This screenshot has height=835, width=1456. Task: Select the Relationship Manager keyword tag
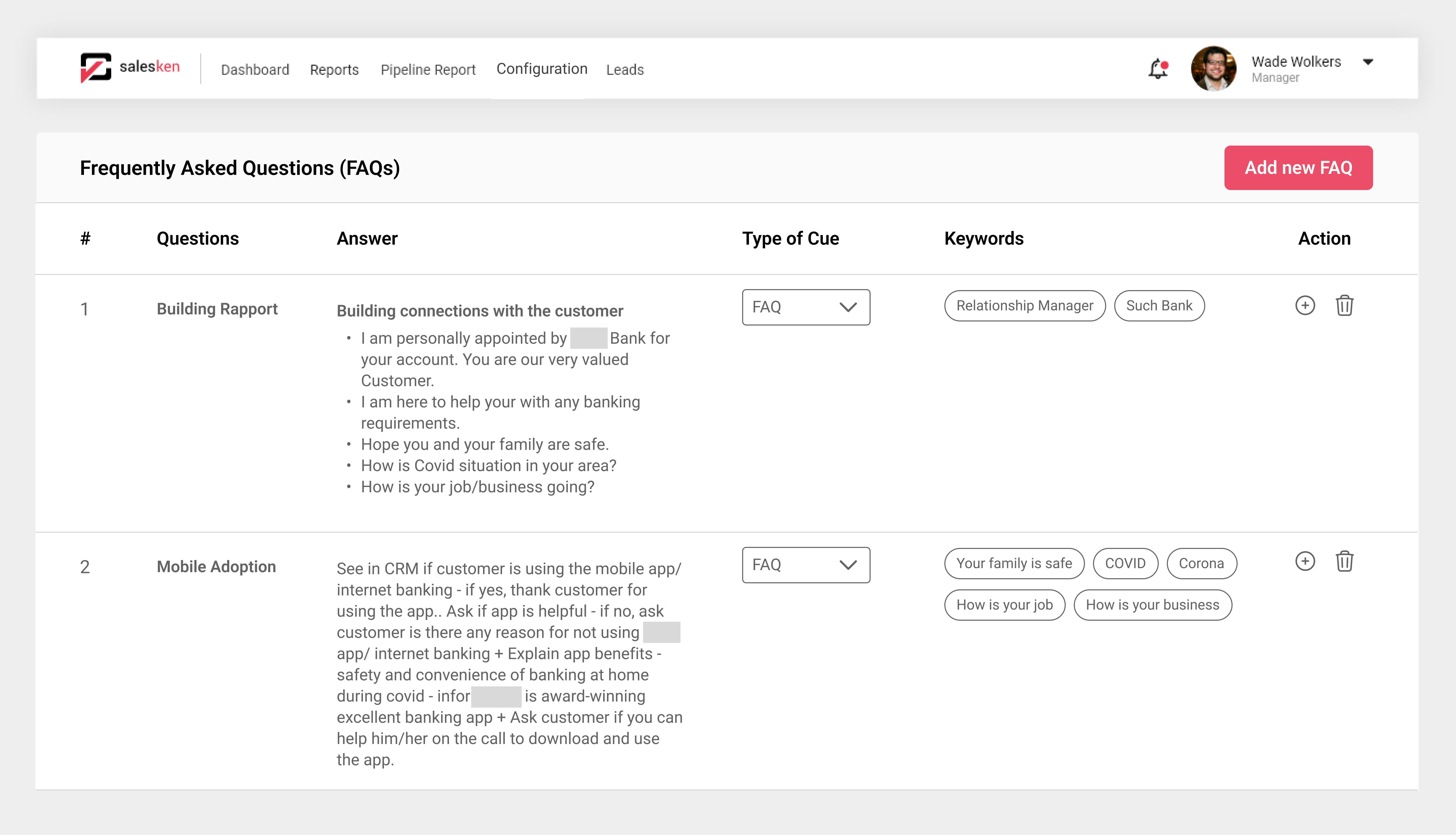point(1025,306)
